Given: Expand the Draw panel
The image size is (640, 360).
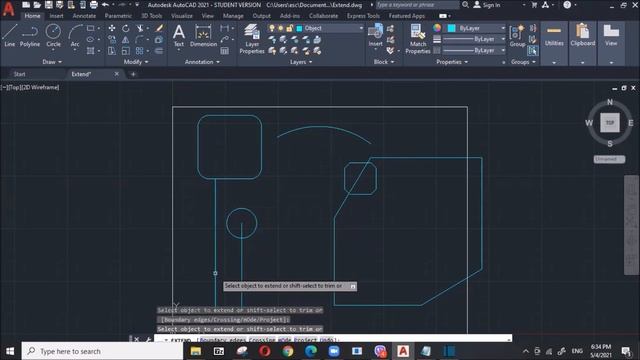Looking at the screenshot, I should (52, 62).
